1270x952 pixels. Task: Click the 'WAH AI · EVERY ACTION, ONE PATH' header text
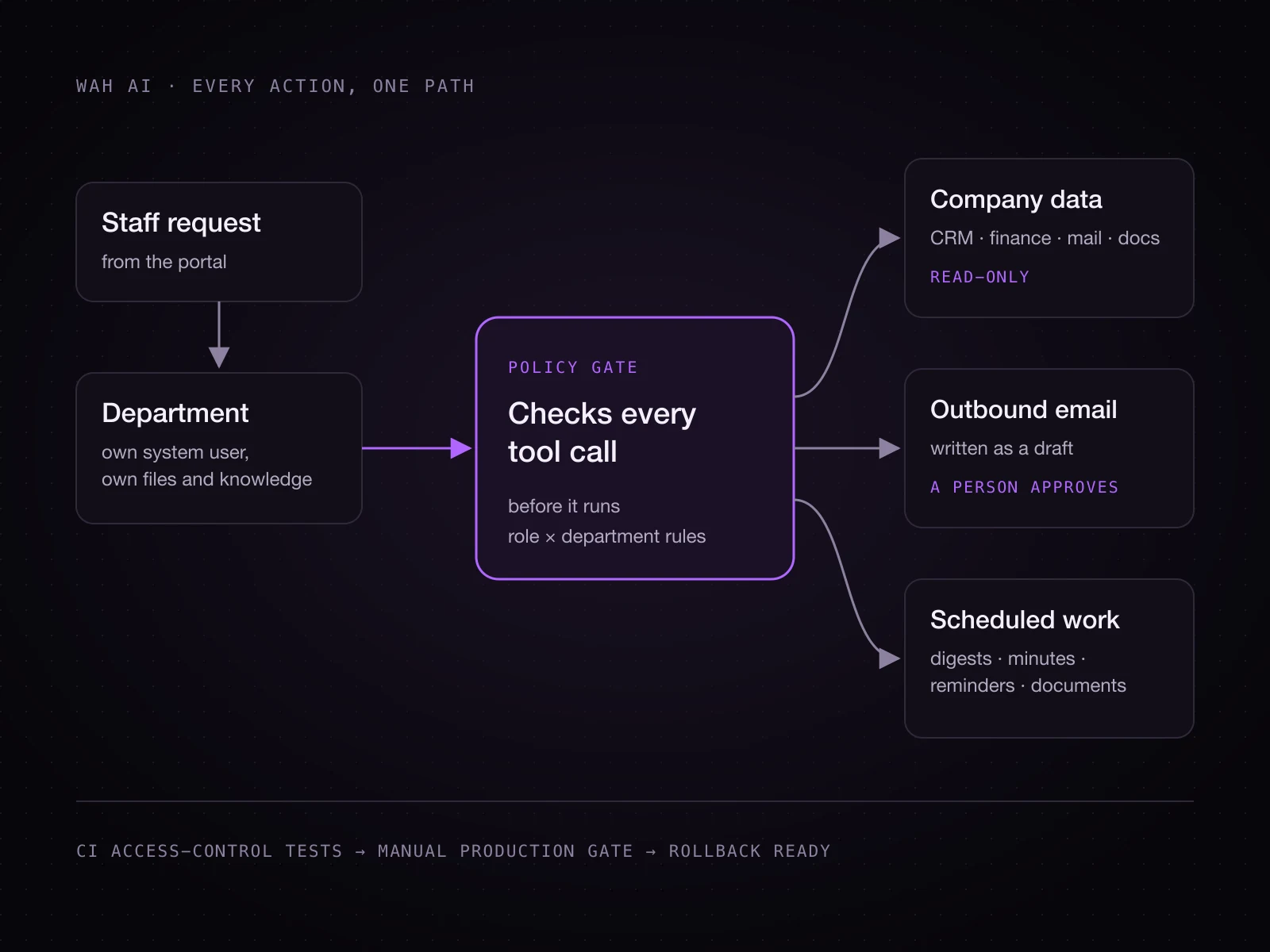click(x=275, y=86)
